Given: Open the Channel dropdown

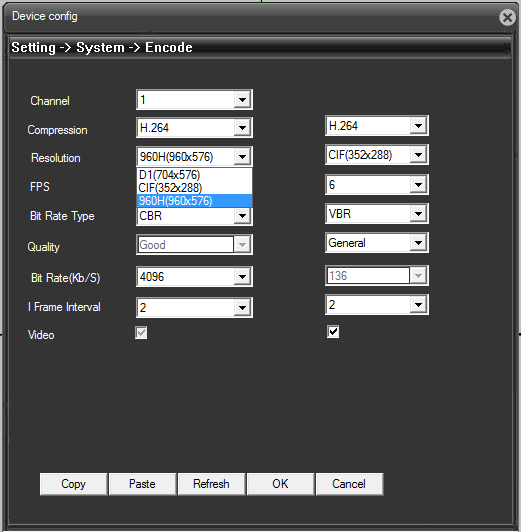Looking at the screenshot, I should 194,100.
